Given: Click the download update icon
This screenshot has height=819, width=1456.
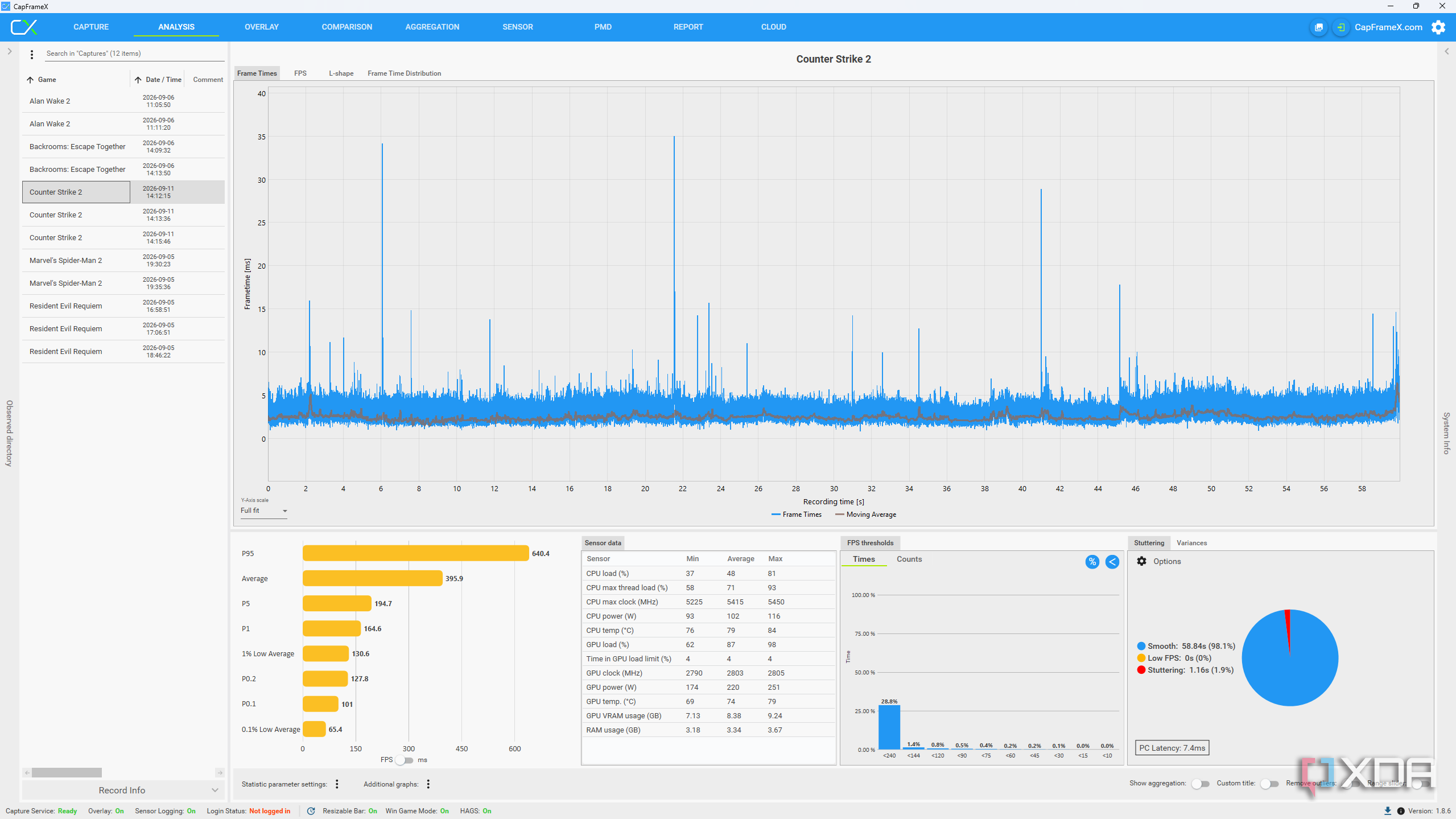Looking at the screenshot, I should click(1388, 811).
